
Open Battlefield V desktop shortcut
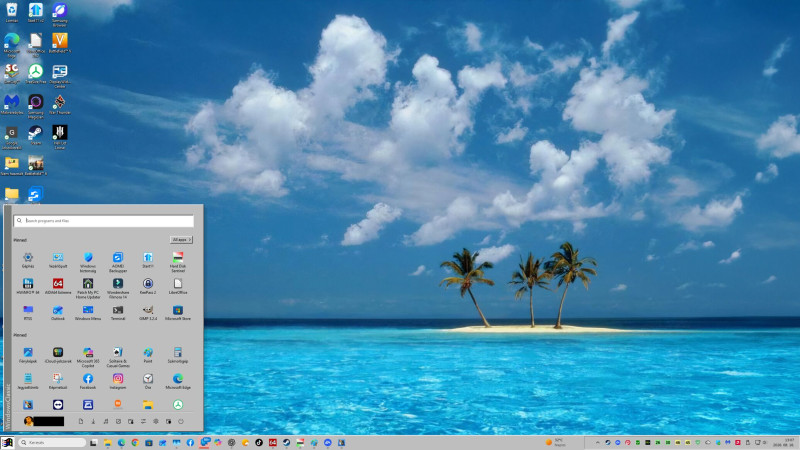coord(60,43)
